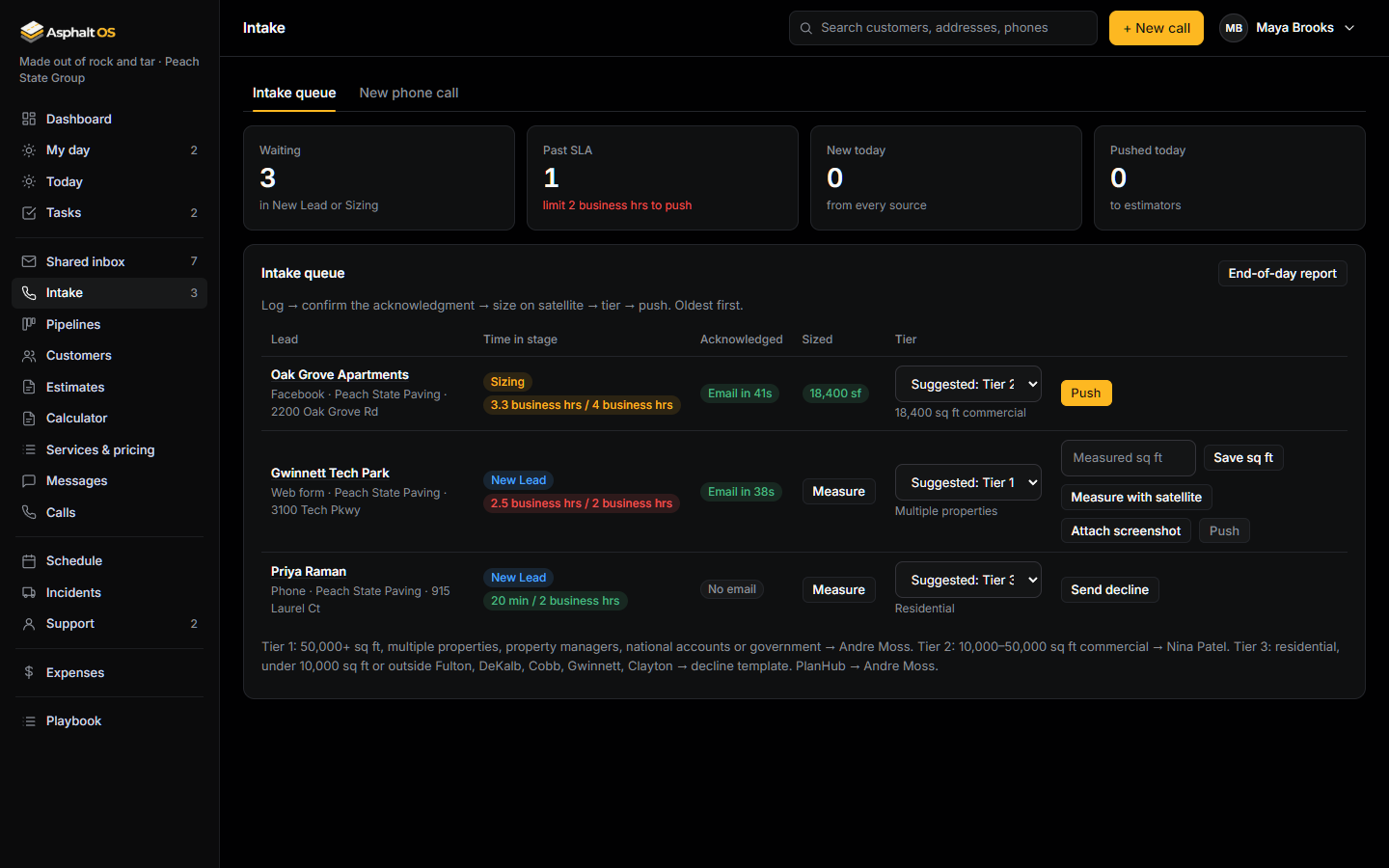Click the Schedule calendar icon
The image size is (1389, 868).
pos(29,561)
